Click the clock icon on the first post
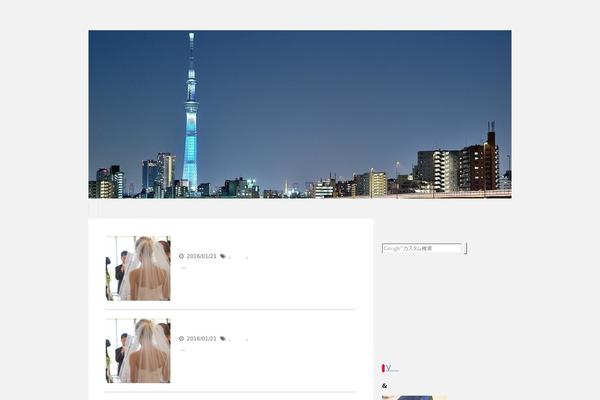 click(x=181, y=256)
